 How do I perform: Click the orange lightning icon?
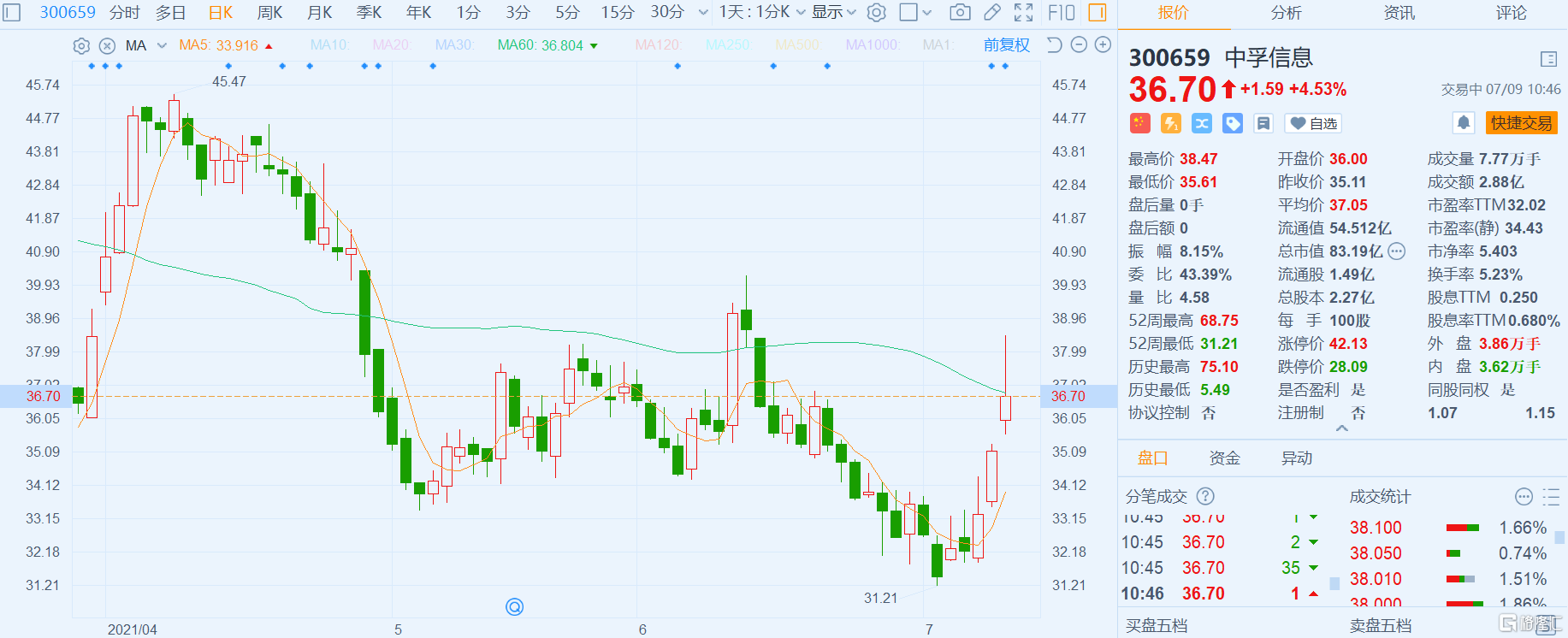[x=1171, y=123]
